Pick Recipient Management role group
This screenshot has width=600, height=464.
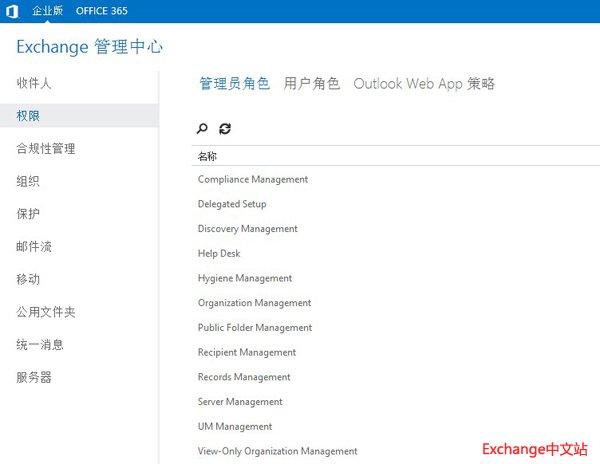(x=247, y=352)
